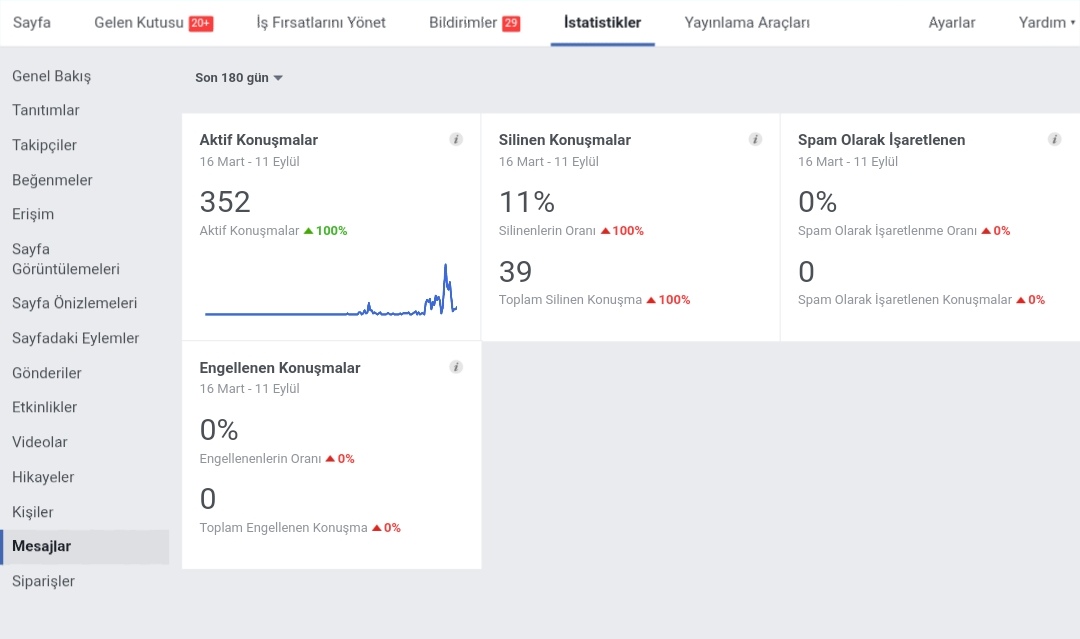Open Hikayeler in the sidebar
The image size is (1080, 639).
(43, 477)
